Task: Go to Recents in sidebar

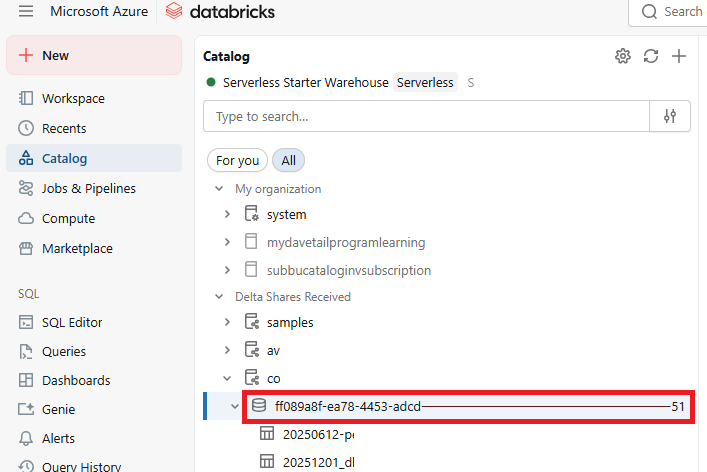Action: coord(64,129)
